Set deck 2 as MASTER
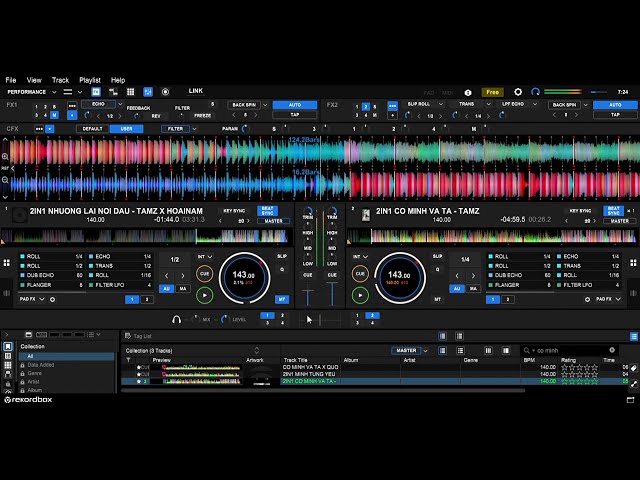Viewport: 640px width, 480px height. tap(620, 221)
